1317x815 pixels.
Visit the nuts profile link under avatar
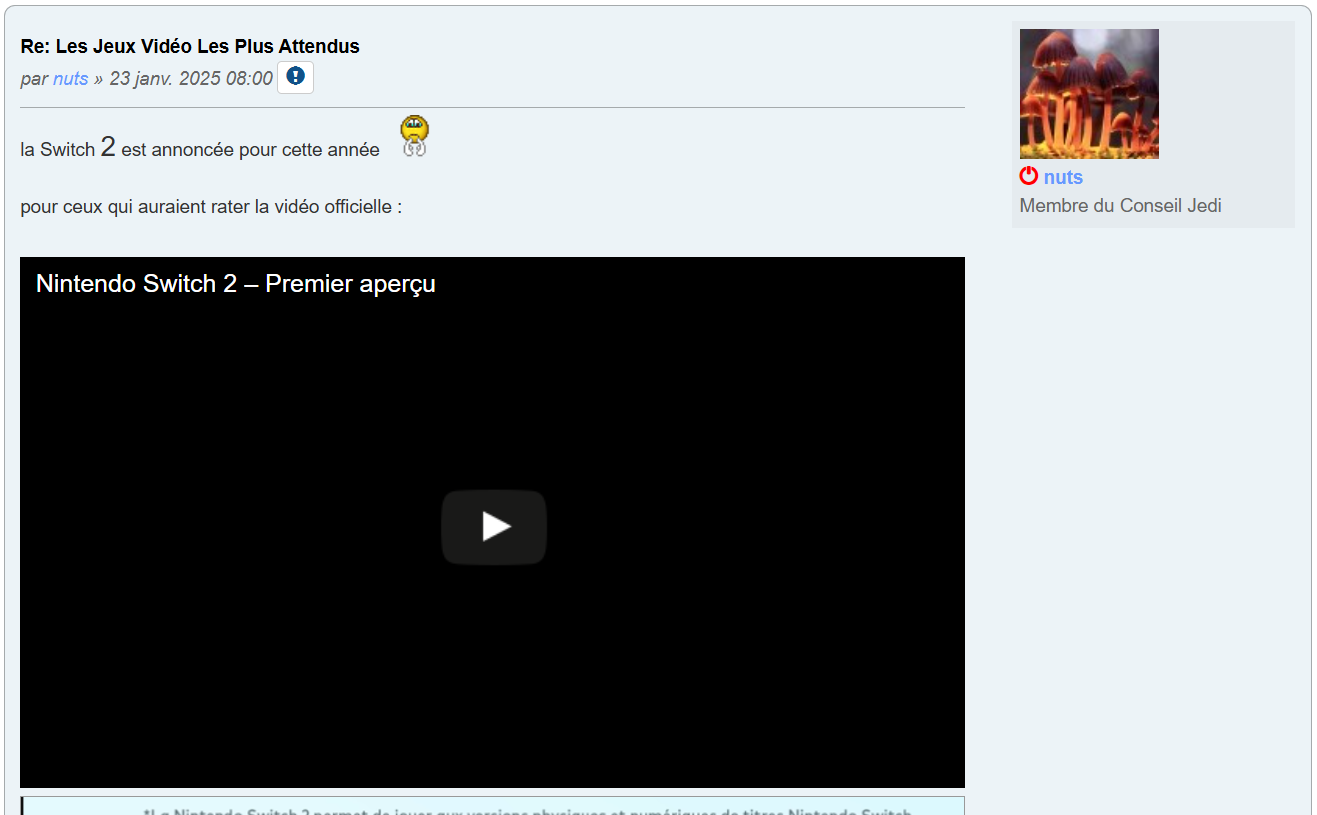[1063, 177]
